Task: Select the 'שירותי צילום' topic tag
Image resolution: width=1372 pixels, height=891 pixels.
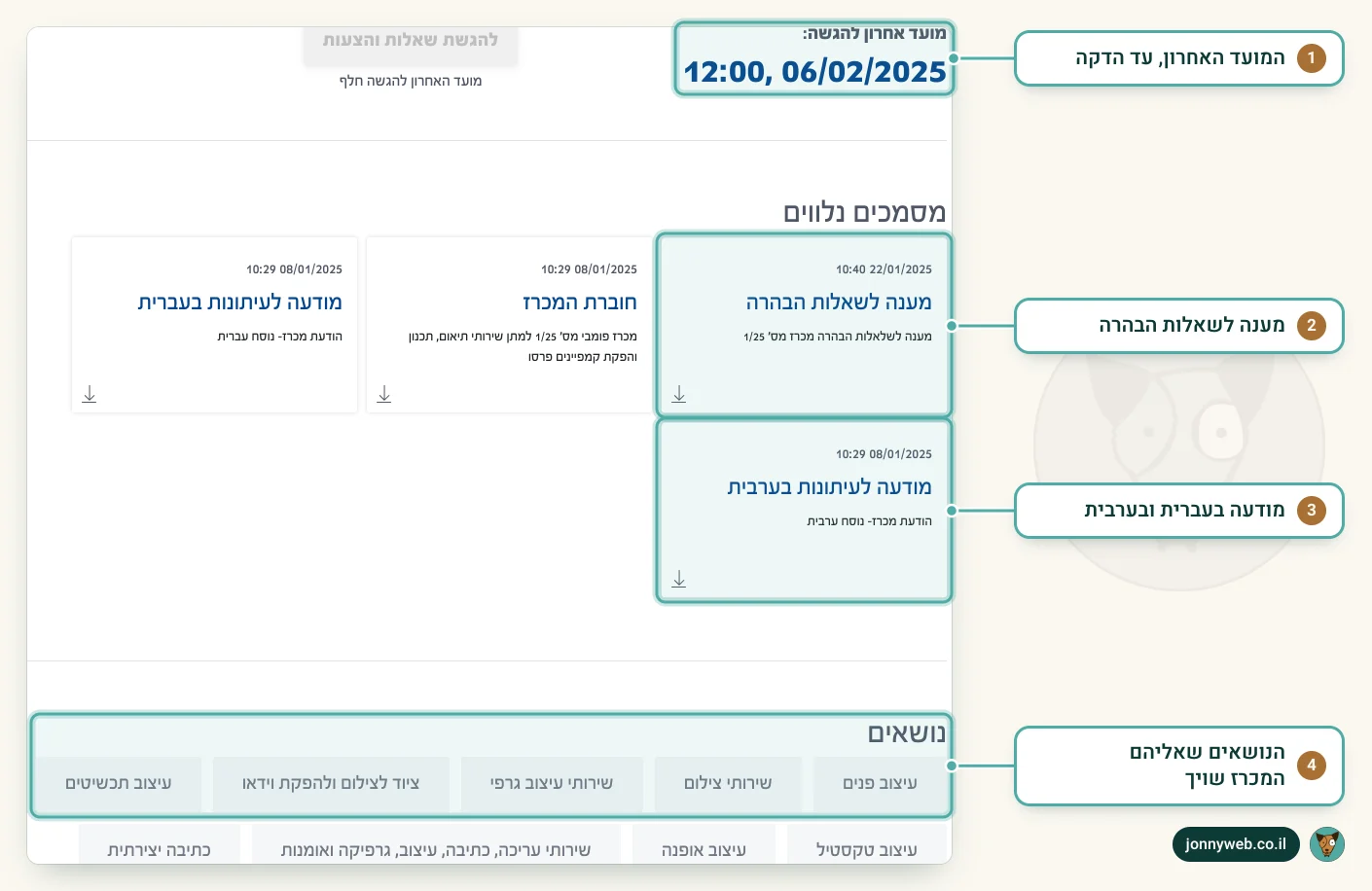Action: [x=728, y=783]
